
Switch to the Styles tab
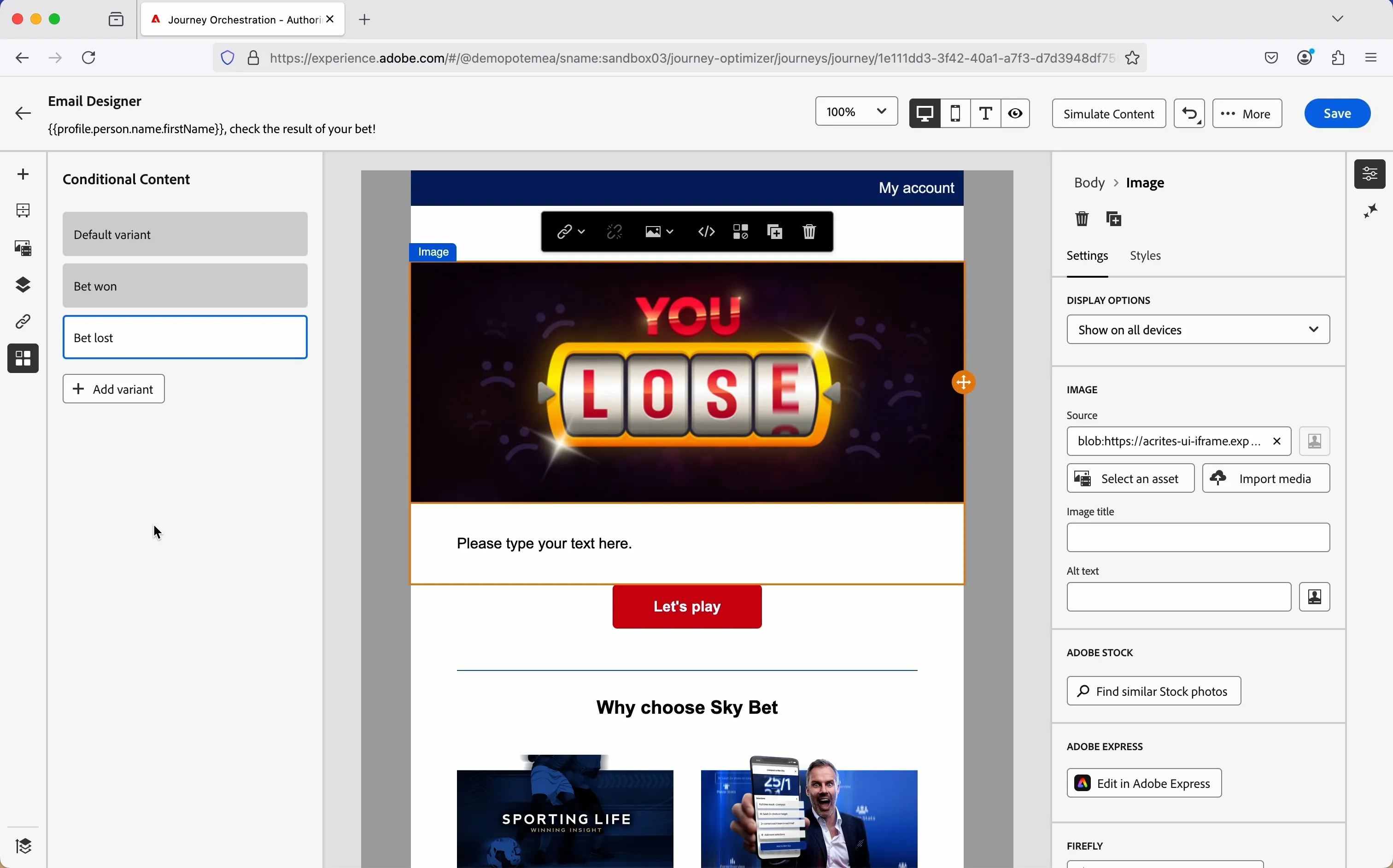click(1146, 256)
